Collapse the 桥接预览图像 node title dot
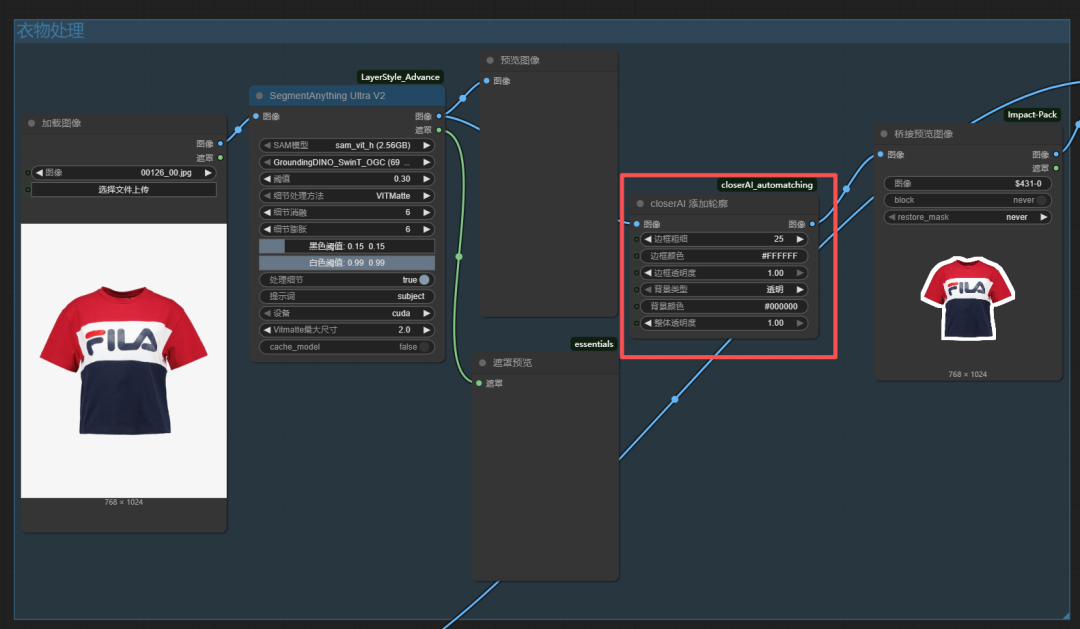The width and height of the screenshot is (1080, 629). point(884,134)
